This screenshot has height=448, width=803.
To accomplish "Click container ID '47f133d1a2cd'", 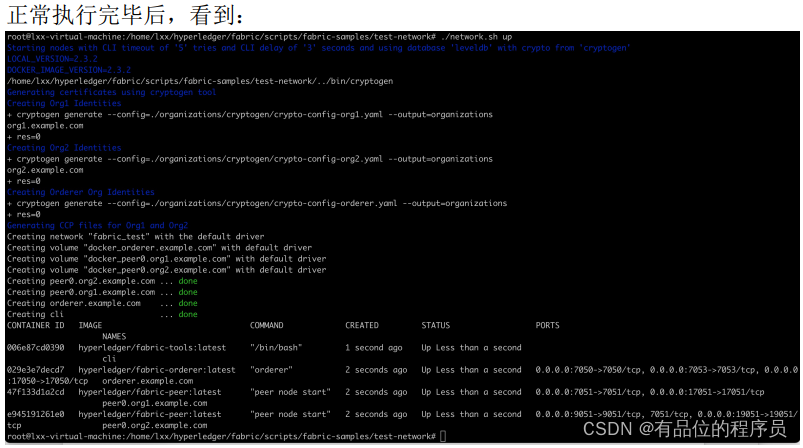I will tap(35, 392).
